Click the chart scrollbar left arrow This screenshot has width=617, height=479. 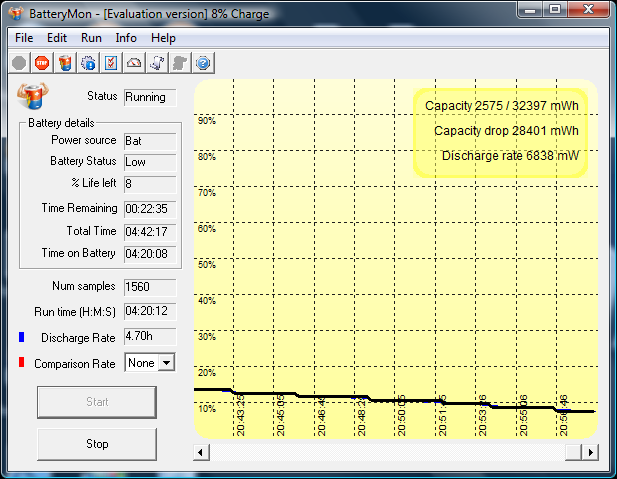click(x=201, y=453)
